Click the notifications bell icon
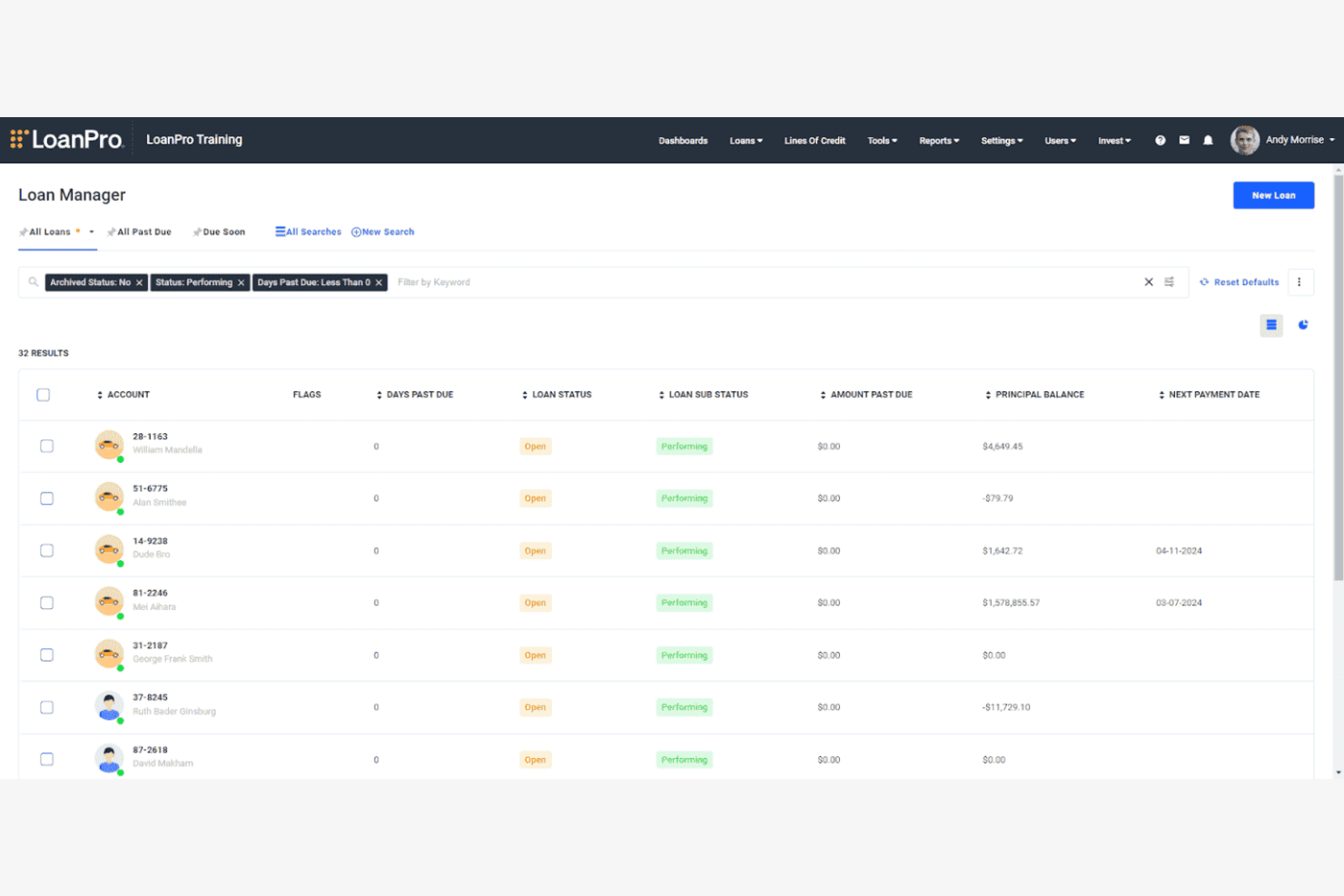1344x896 pixels. [x=1208, y=140]
